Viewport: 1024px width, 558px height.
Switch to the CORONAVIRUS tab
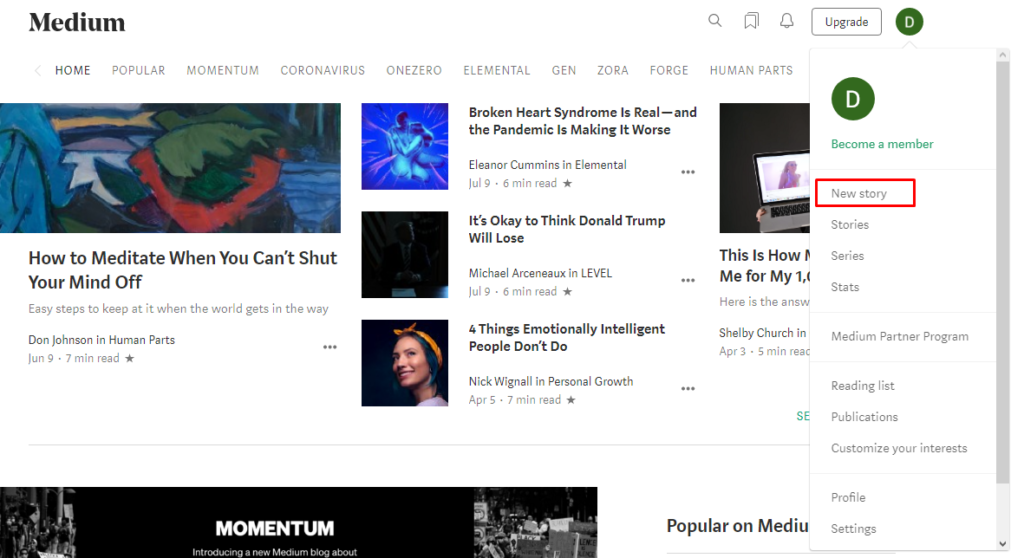point(323,71)
